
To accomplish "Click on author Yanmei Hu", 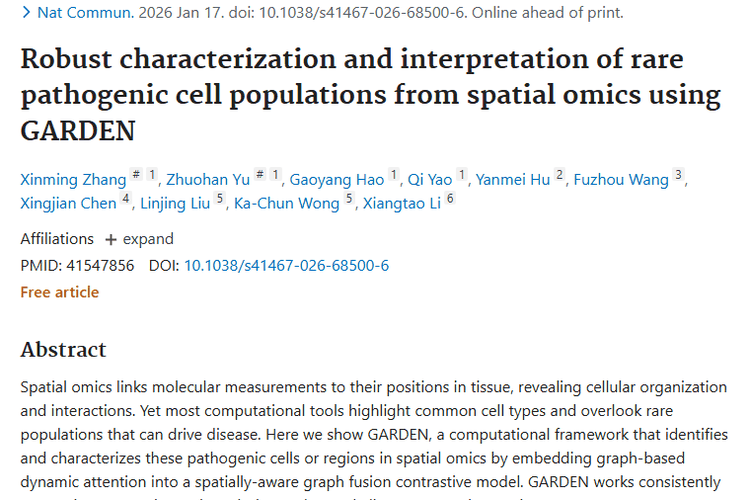I will [x=512, y=180].
